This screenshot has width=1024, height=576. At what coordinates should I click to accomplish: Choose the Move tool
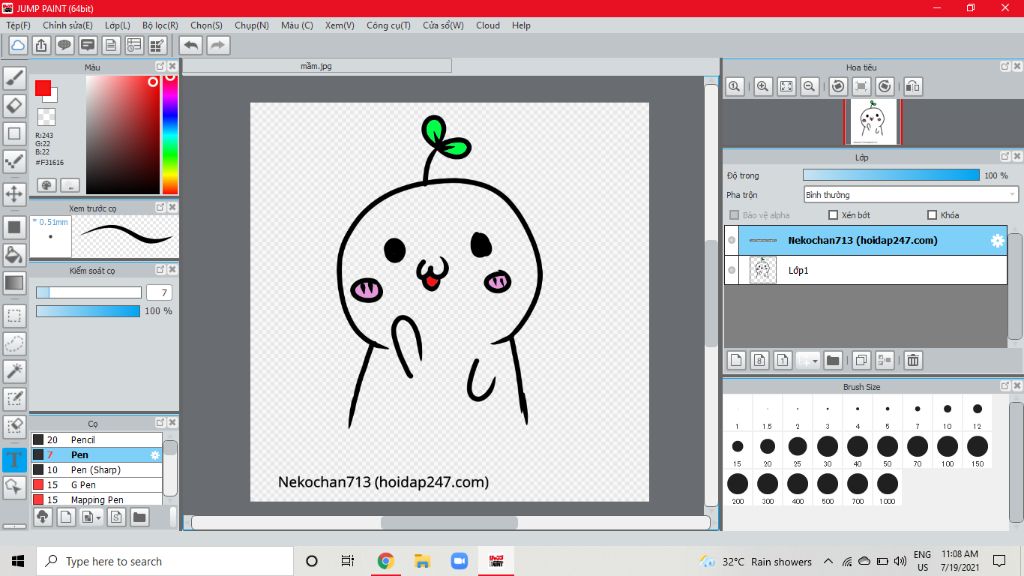click(14, 194)
